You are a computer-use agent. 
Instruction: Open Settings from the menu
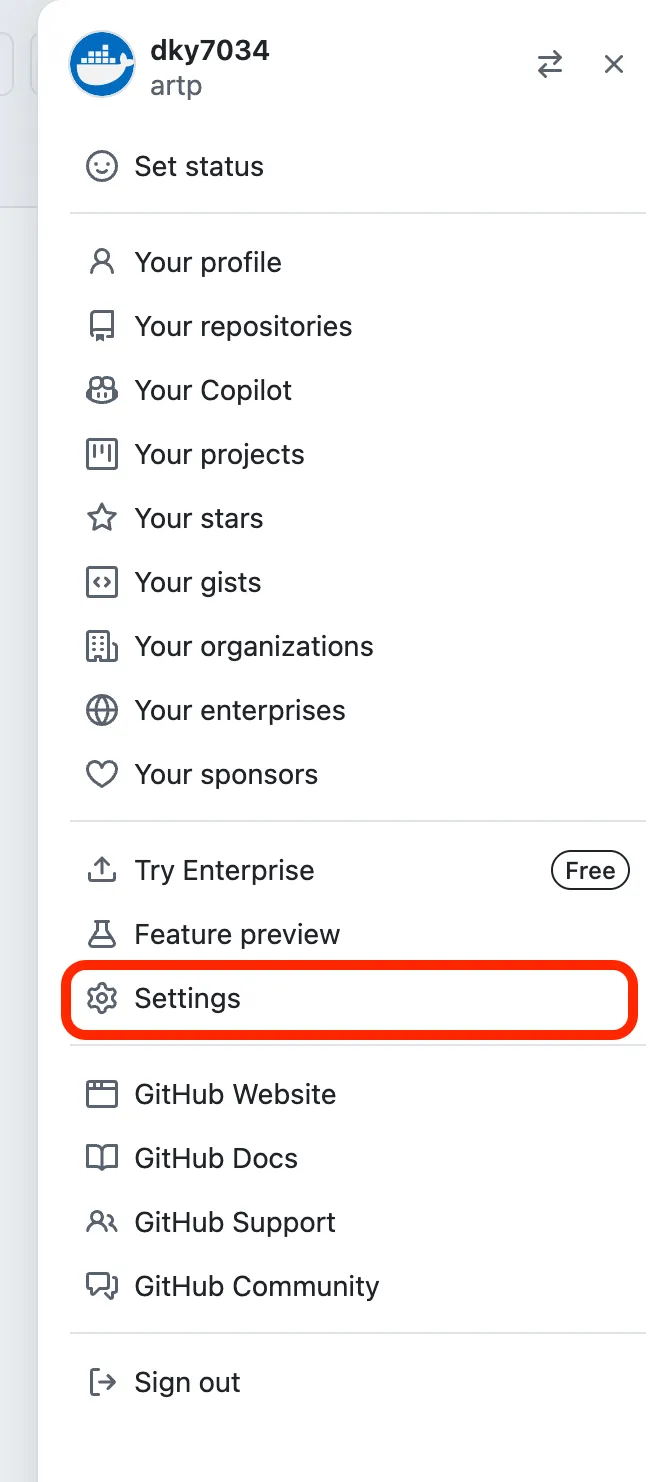[188, 998]
